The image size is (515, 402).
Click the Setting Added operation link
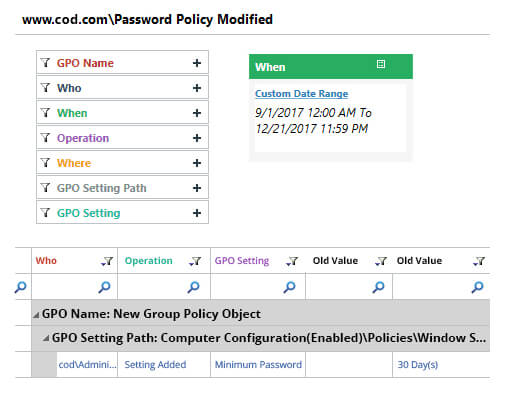[x=155, y=365]
